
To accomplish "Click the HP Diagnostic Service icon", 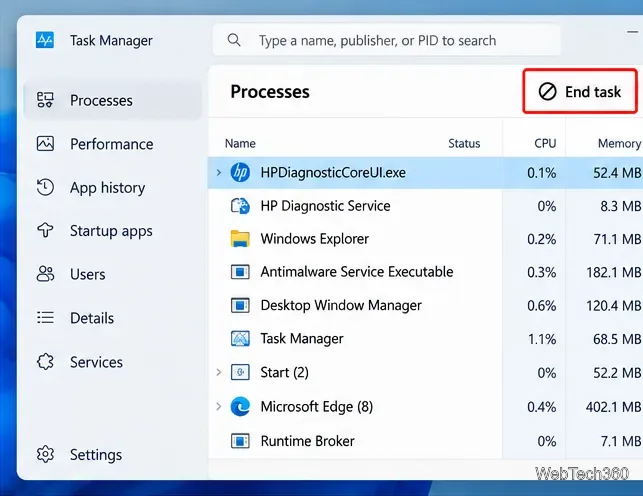I will [x=240, y=206].
